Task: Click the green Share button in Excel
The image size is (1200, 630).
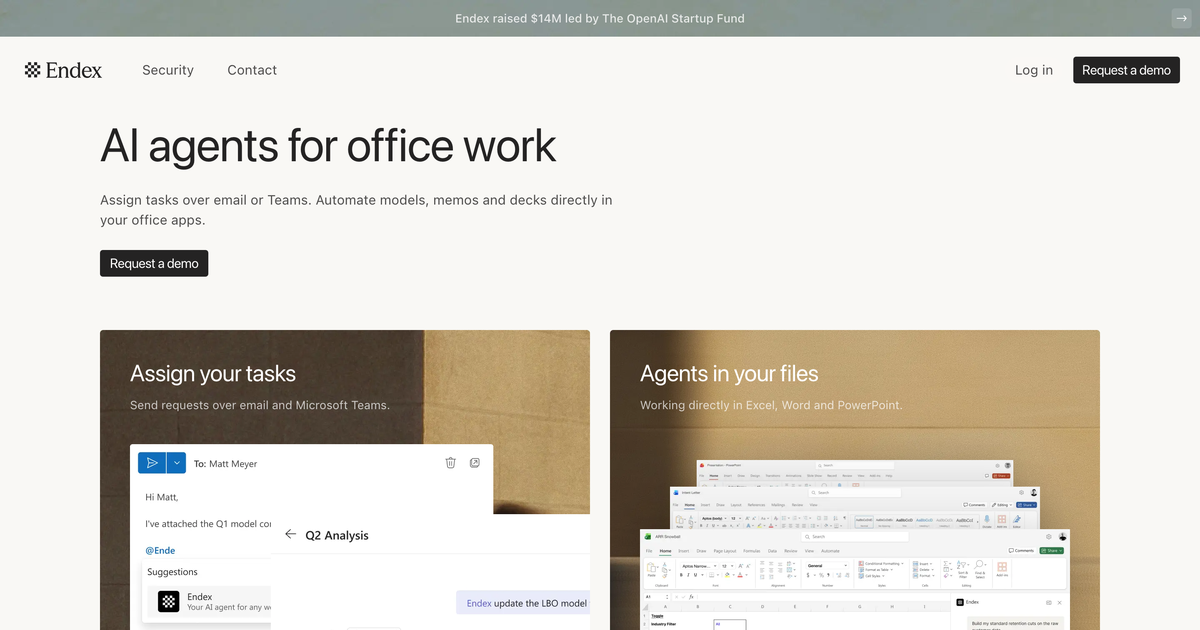Action: [1052, 550]
